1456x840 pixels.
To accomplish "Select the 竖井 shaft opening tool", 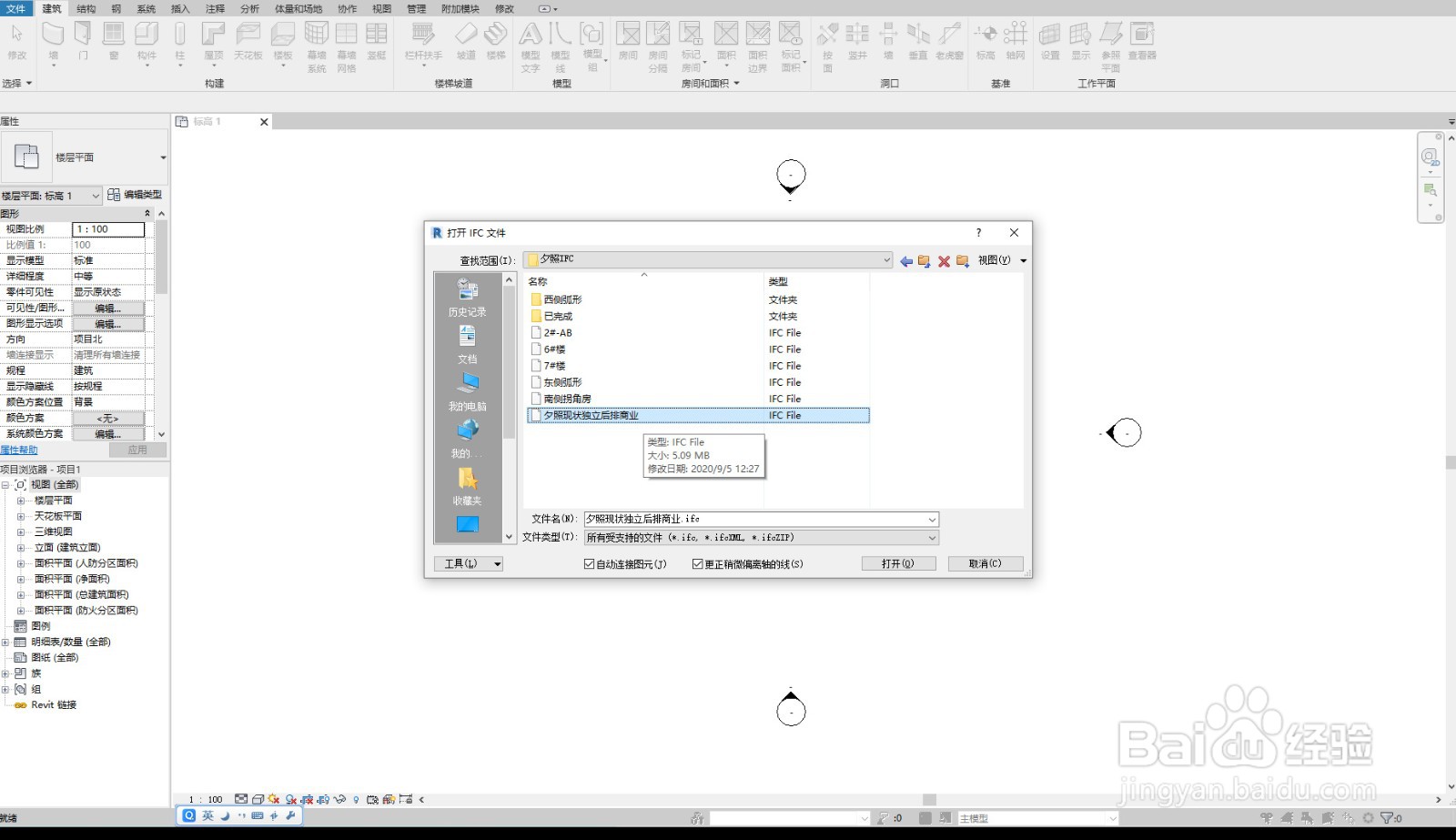I will (857, 42).
